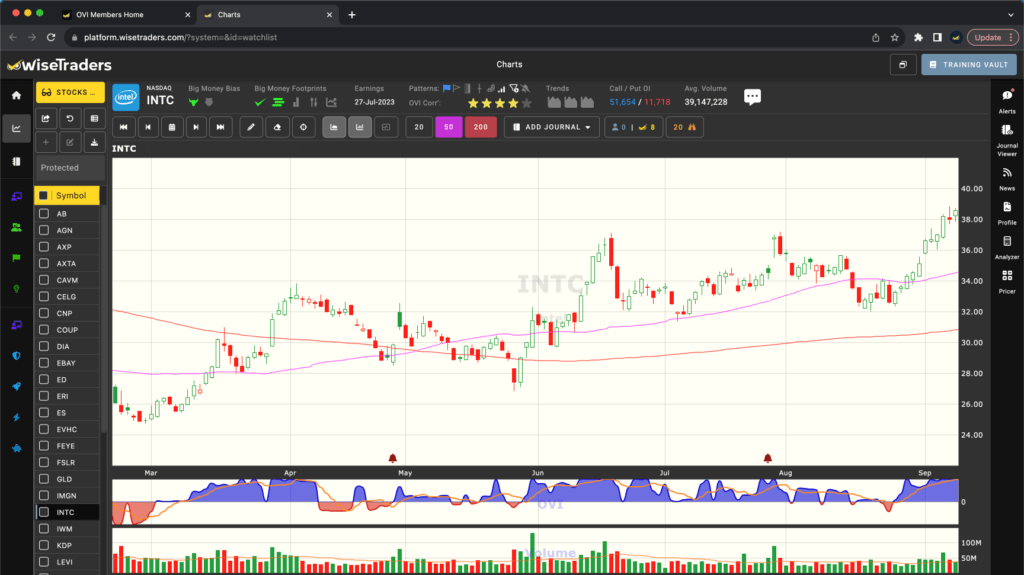Select FSLR in the symbol list
Image resolution: width=1024 pixels, height=575 pixels.
pyautogui.click(x=66, y=463)
